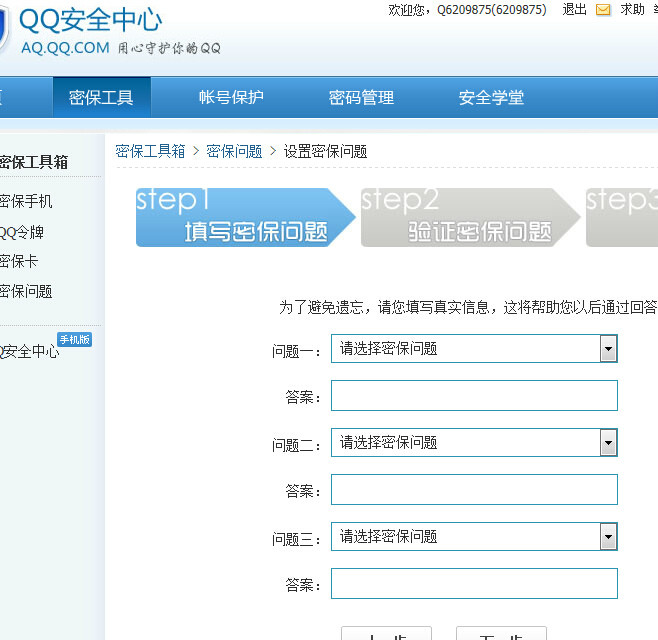Viewport: 658px width, 640px height.
Task: Open 密保手机 in the sidebar
Action: point(26,201)
